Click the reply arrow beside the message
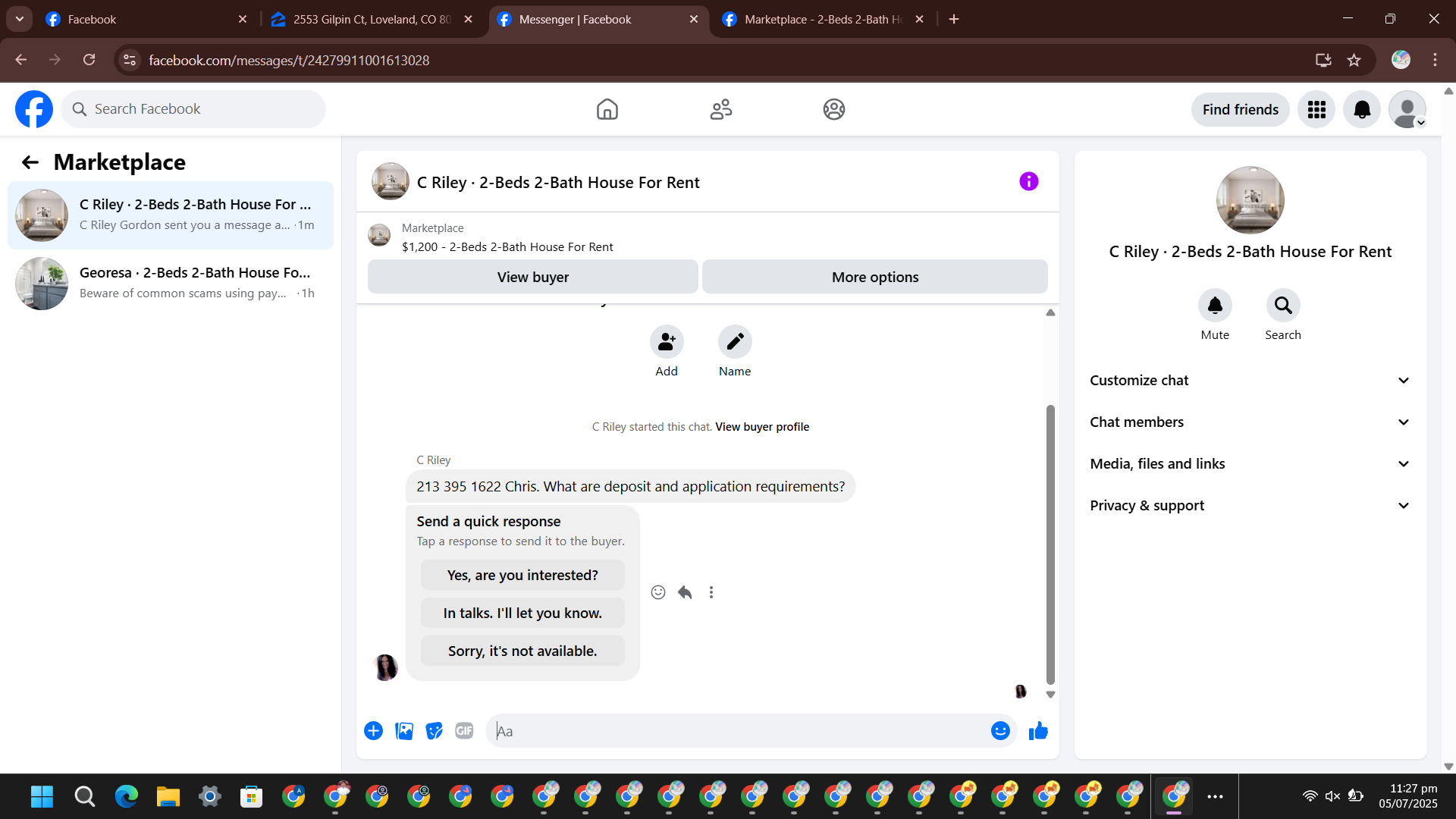 [x=685, y=592]
